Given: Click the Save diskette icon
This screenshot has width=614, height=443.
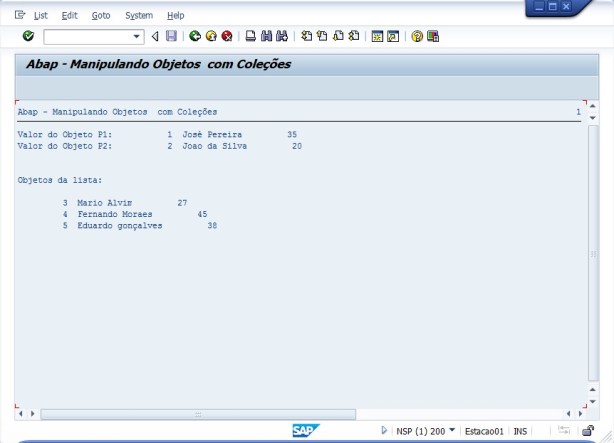Looking at the screenshot, I should (x=171, y=36).
